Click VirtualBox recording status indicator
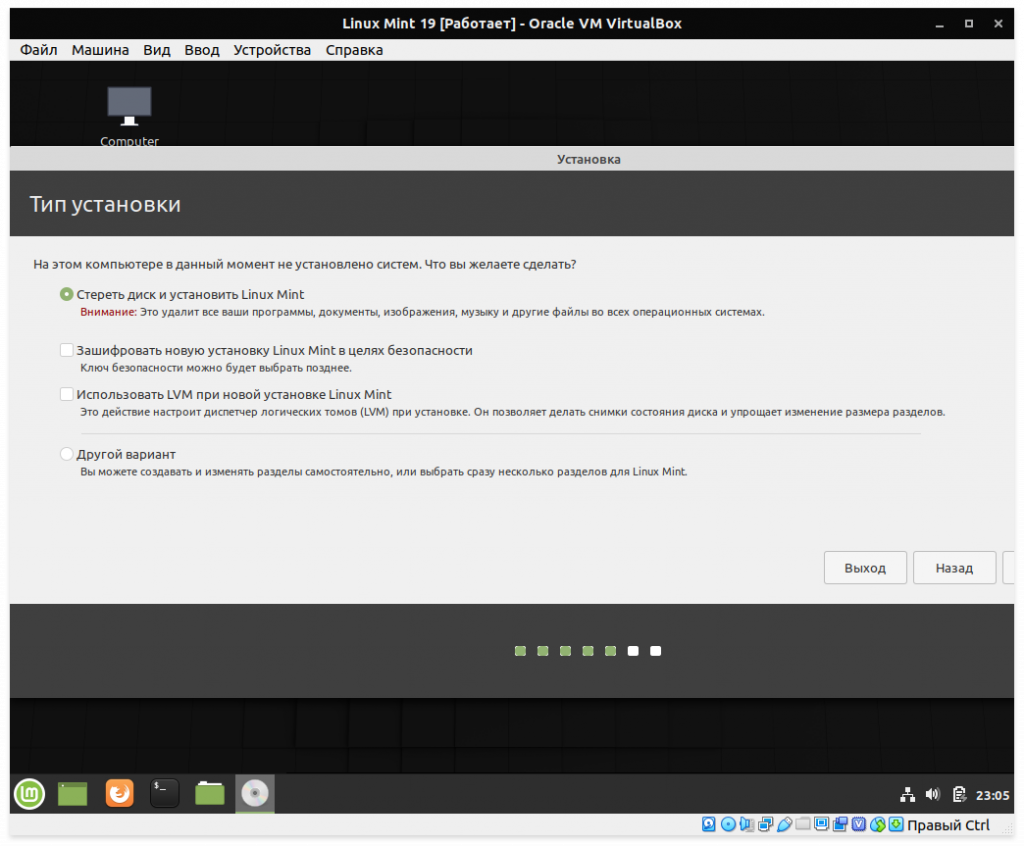Screen dimensions: 1024x846 840,824
